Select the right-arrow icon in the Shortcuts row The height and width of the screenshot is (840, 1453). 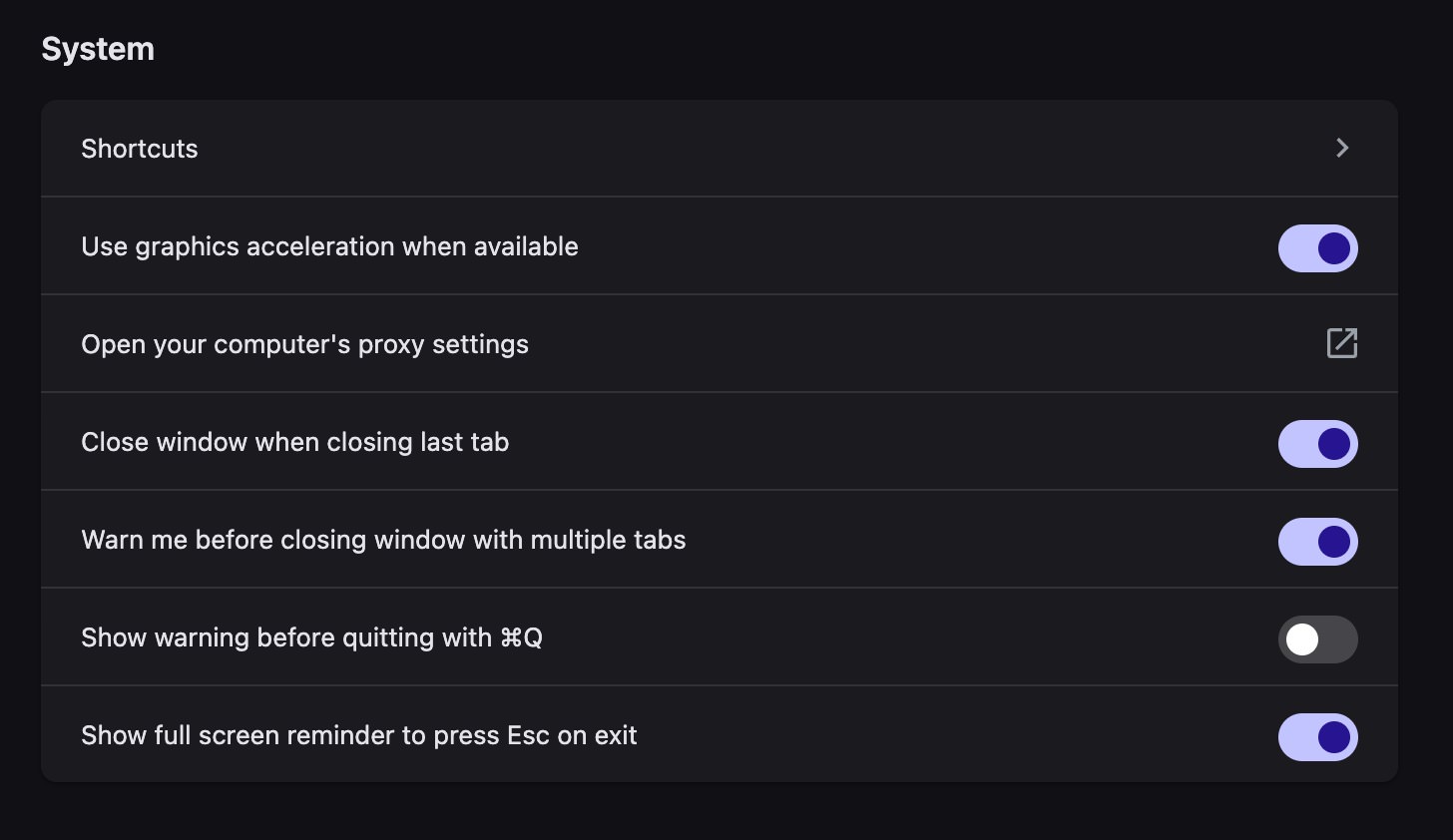[1342, 148]
